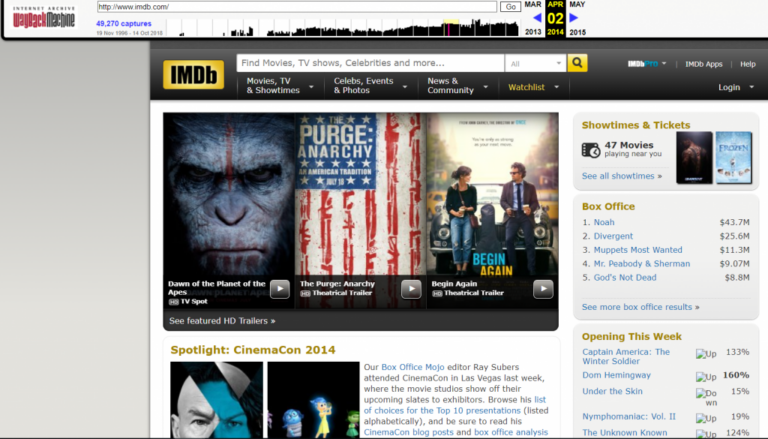Select MAR 2013 in Wayback toolbar
Image resolution: width=768 pixels, height=439 pixels.
pos(533,18)
